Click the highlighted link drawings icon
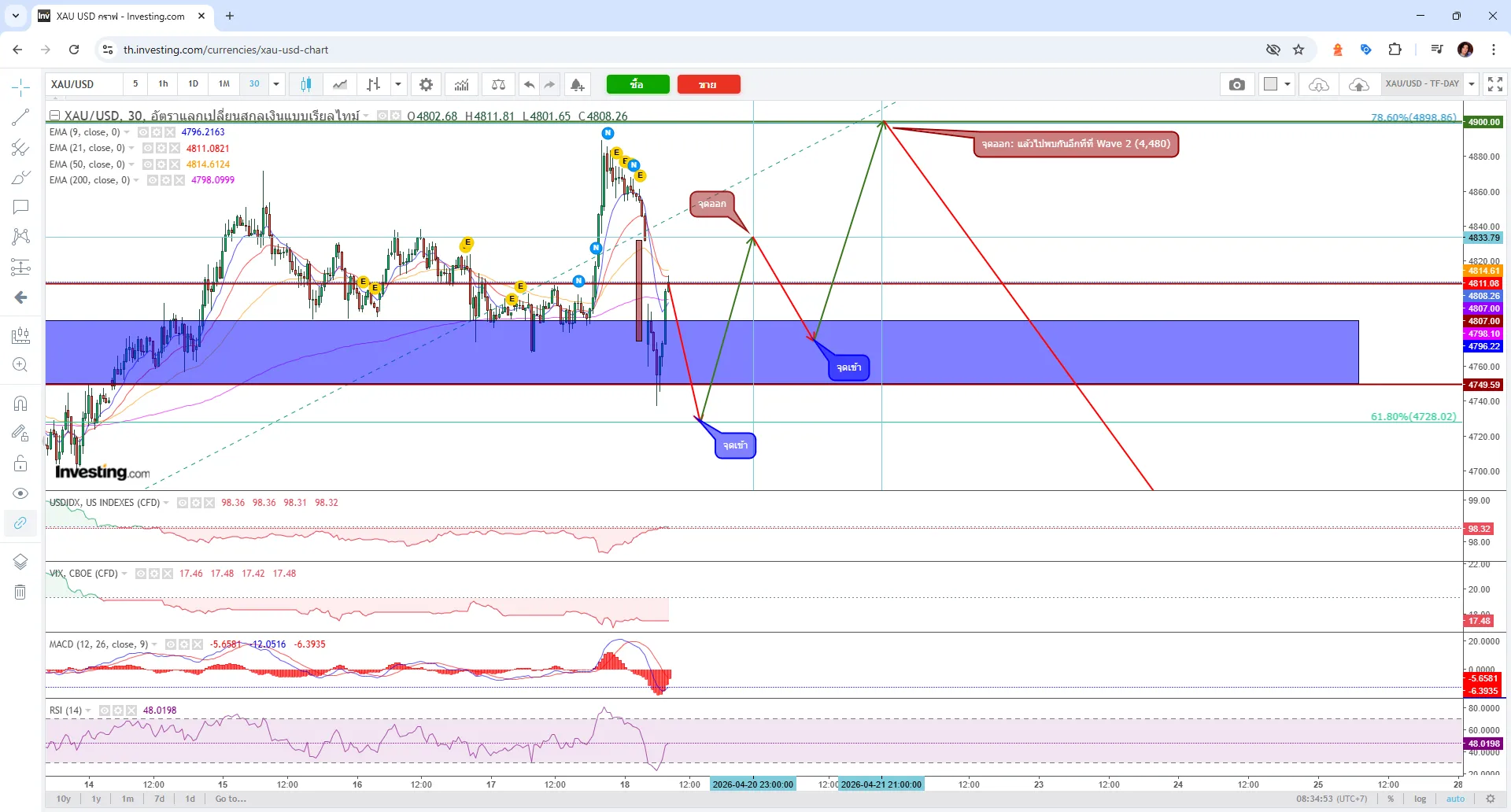This screenshot has width=1511, height=812. 21,522
